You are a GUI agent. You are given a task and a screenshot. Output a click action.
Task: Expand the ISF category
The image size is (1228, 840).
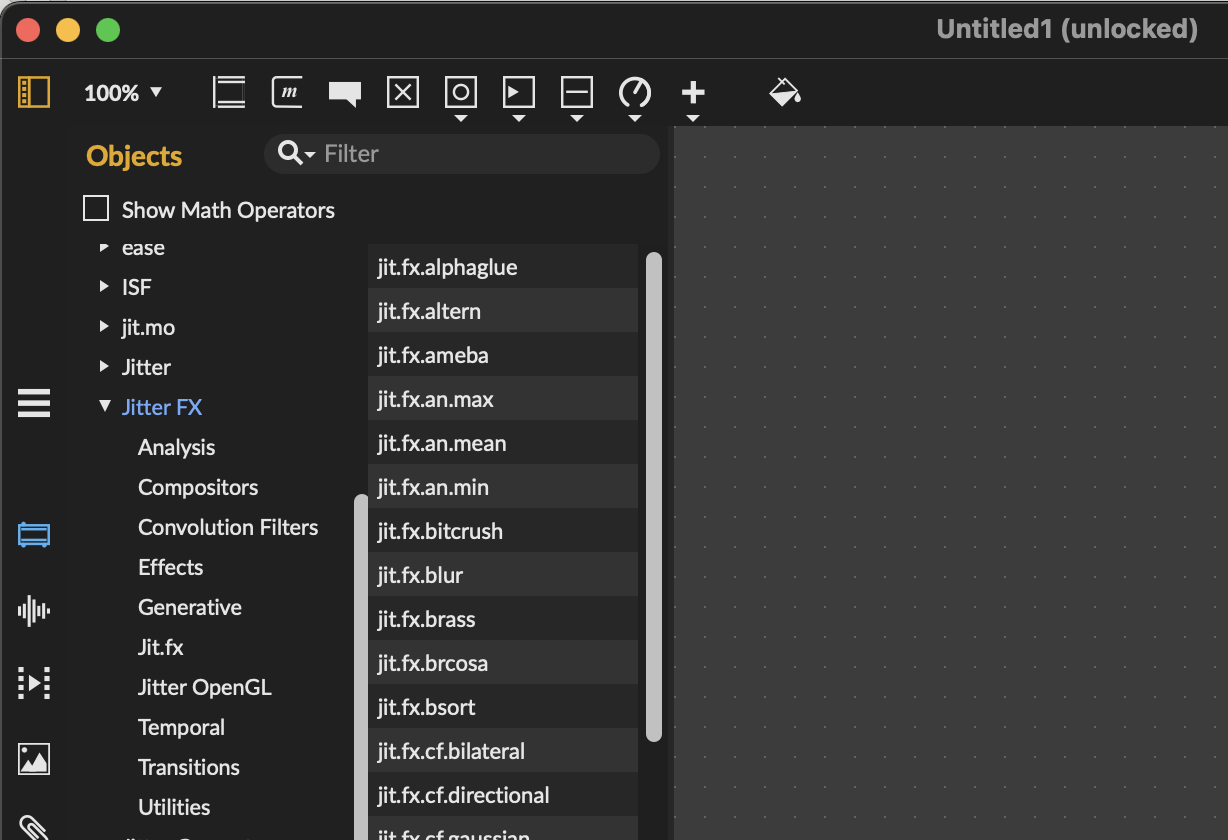point(104,287)
